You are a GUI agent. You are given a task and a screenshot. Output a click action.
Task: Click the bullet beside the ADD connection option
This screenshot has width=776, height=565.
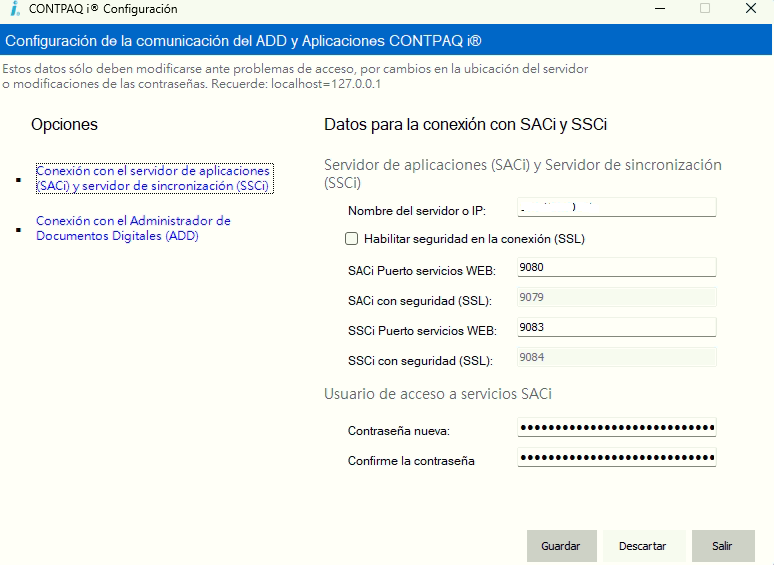[18, 229]
